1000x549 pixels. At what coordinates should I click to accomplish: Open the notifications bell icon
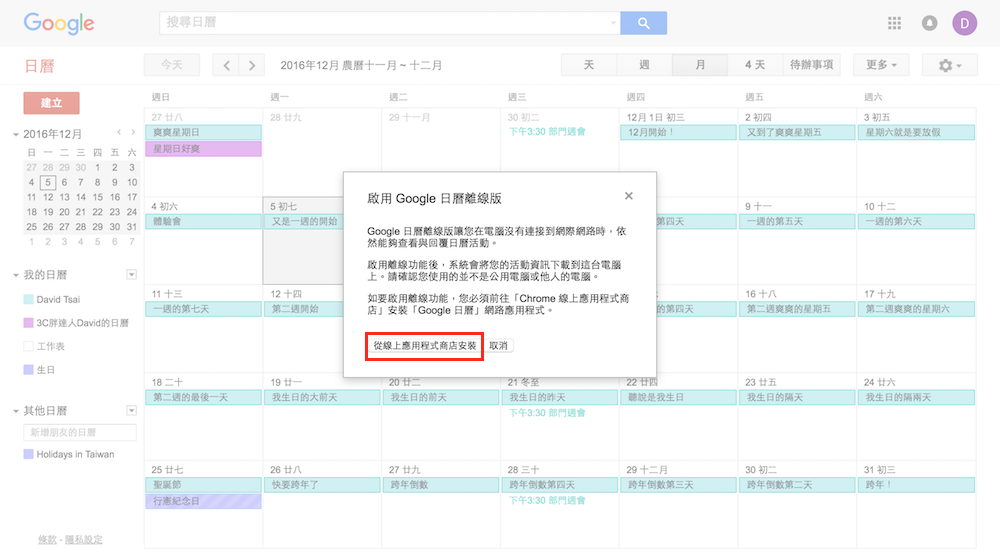[x=929, y=23]
